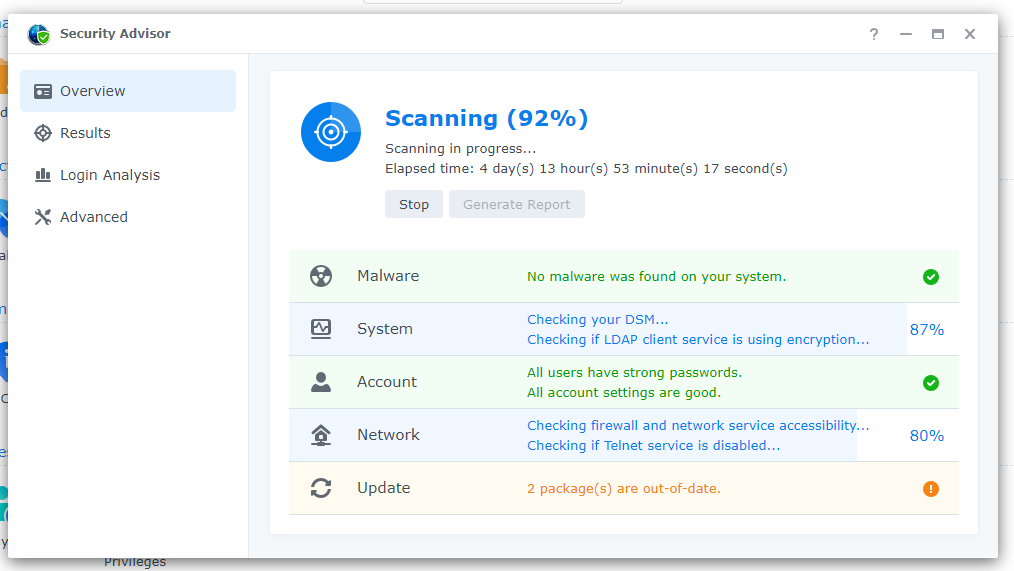Click the green checkmark on Malware row
Screen dimensions: 1014x571
pyautogui.click(x=931, y=277)
